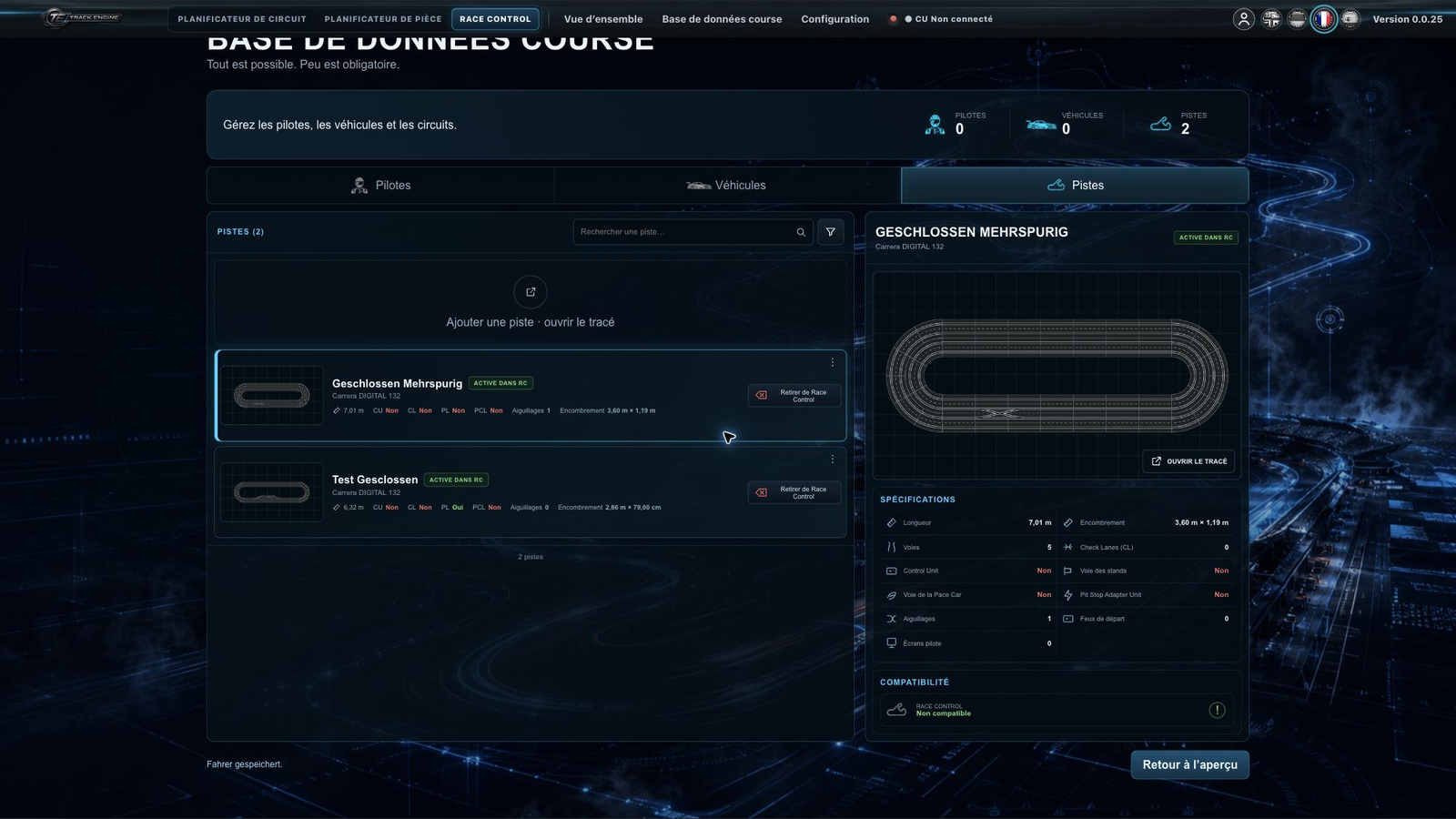The height and width of the screenshot is (819, 1456).
Task: Select the French flag language icon
Action: pyautogui.click(x=1324, y=19)
